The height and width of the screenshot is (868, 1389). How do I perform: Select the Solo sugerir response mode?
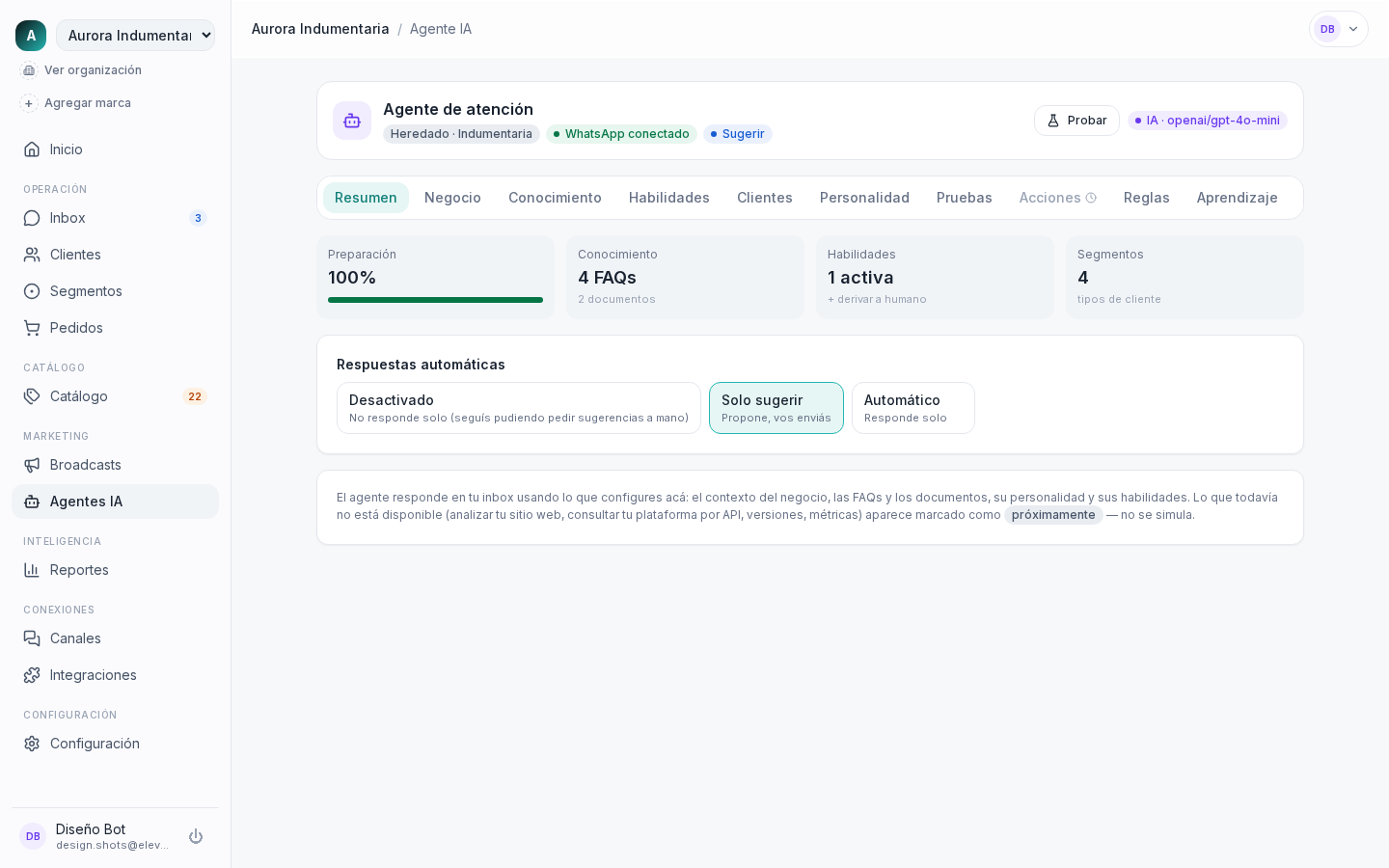pyautogui.click(x=776, y=408)
